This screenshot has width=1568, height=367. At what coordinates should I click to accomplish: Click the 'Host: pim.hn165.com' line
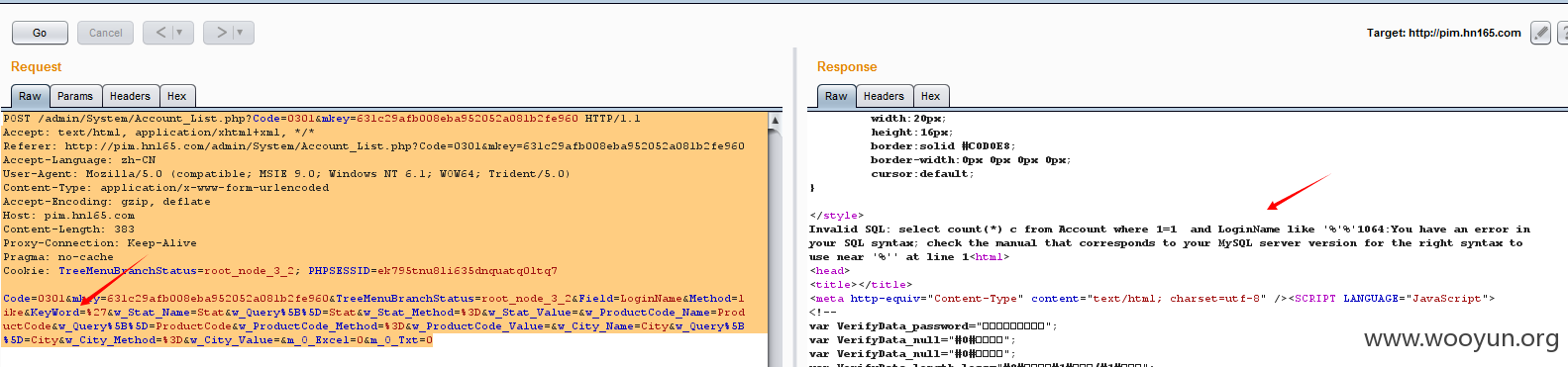[68, 216]
